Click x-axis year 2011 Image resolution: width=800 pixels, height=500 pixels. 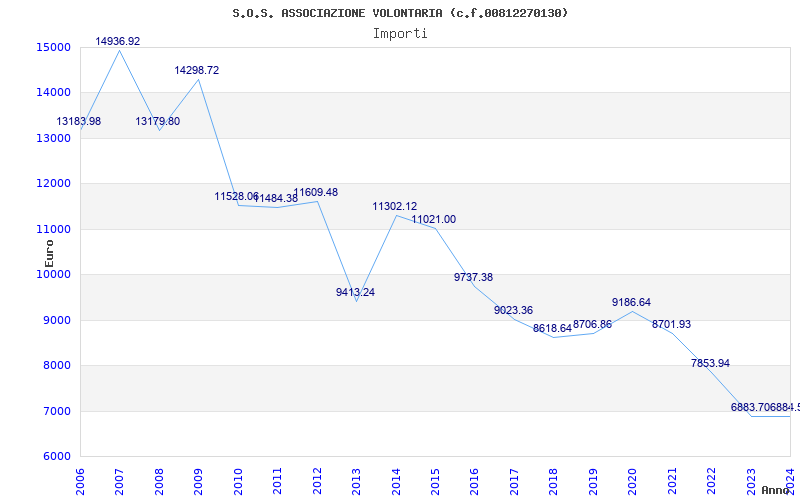278,482
